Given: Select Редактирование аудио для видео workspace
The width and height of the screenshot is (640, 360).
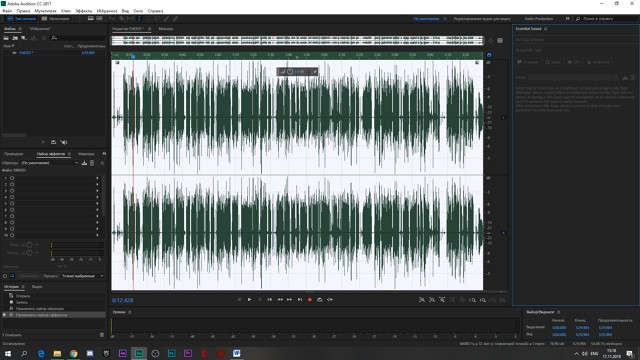Looking at the screenshot, I should point(482,19).
